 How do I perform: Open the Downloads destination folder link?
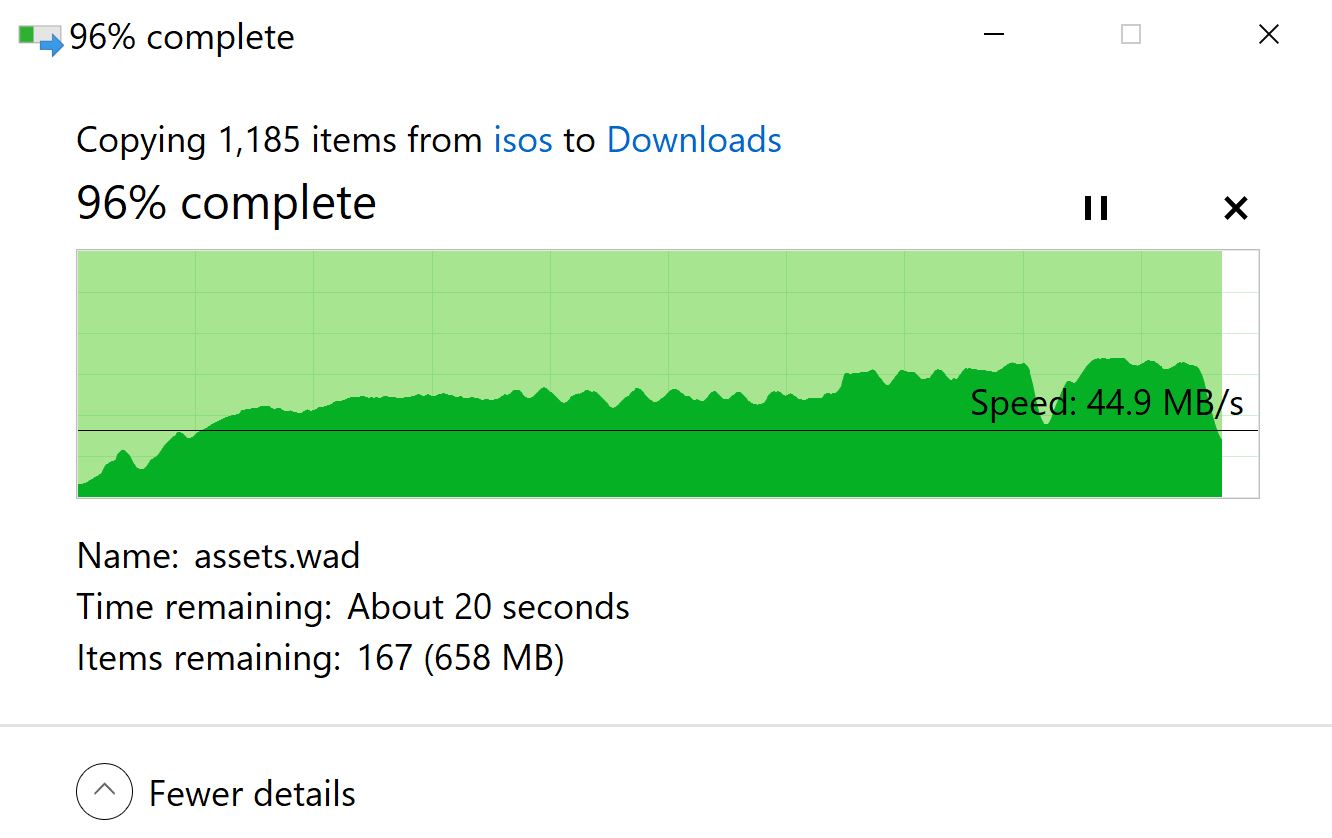(x=694, y=140)
